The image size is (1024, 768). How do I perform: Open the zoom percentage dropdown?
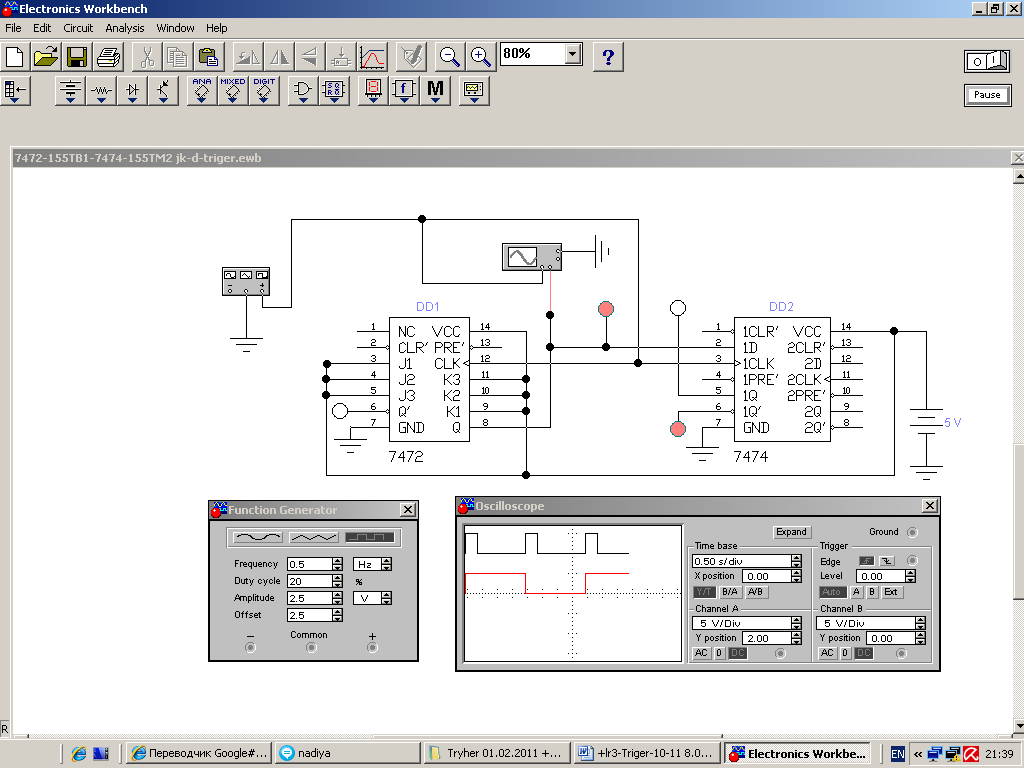[x=573, y=54]
